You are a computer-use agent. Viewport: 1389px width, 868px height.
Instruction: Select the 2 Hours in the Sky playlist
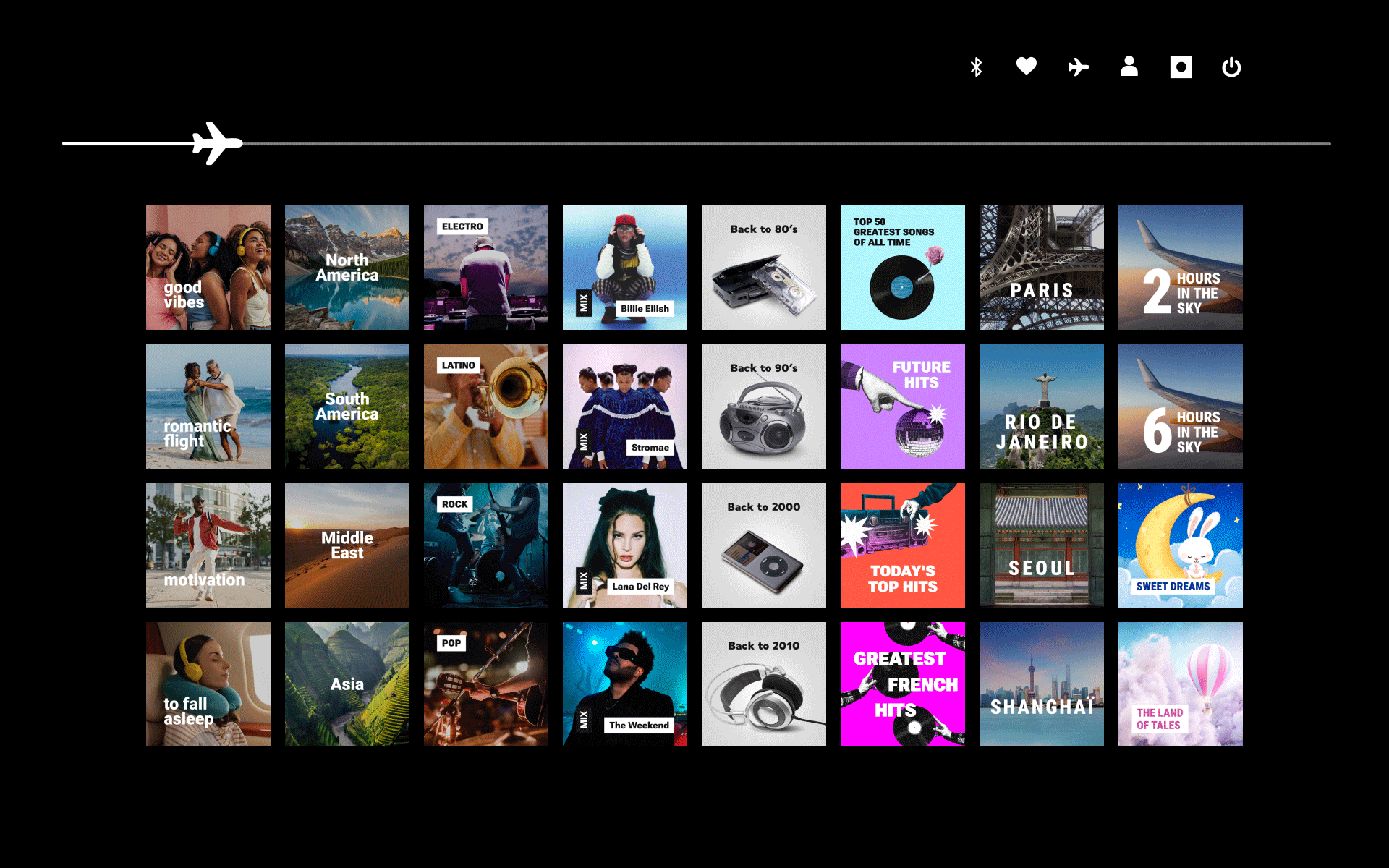[x=1181, y=268]
